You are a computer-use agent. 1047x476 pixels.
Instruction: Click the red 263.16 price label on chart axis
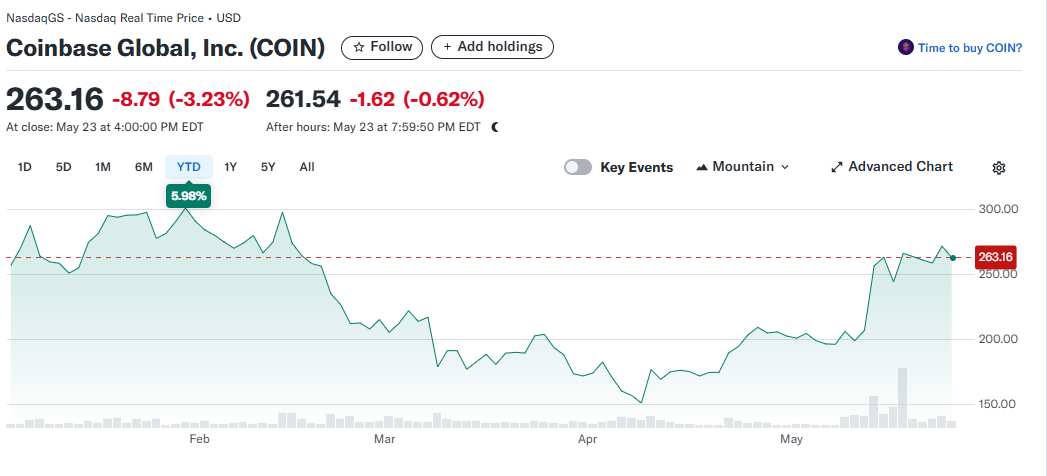pos(995,257)
